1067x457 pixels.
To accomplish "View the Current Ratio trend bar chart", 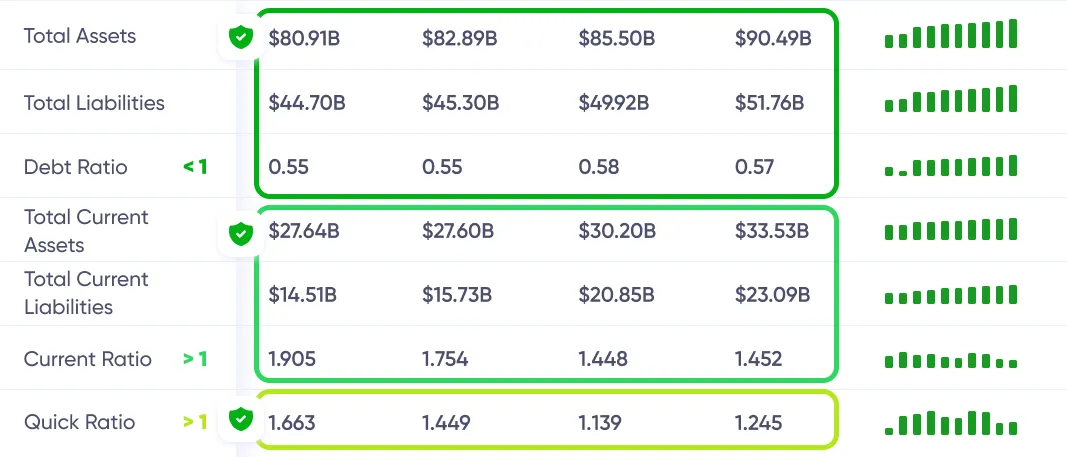I will [x=950, y=359].
